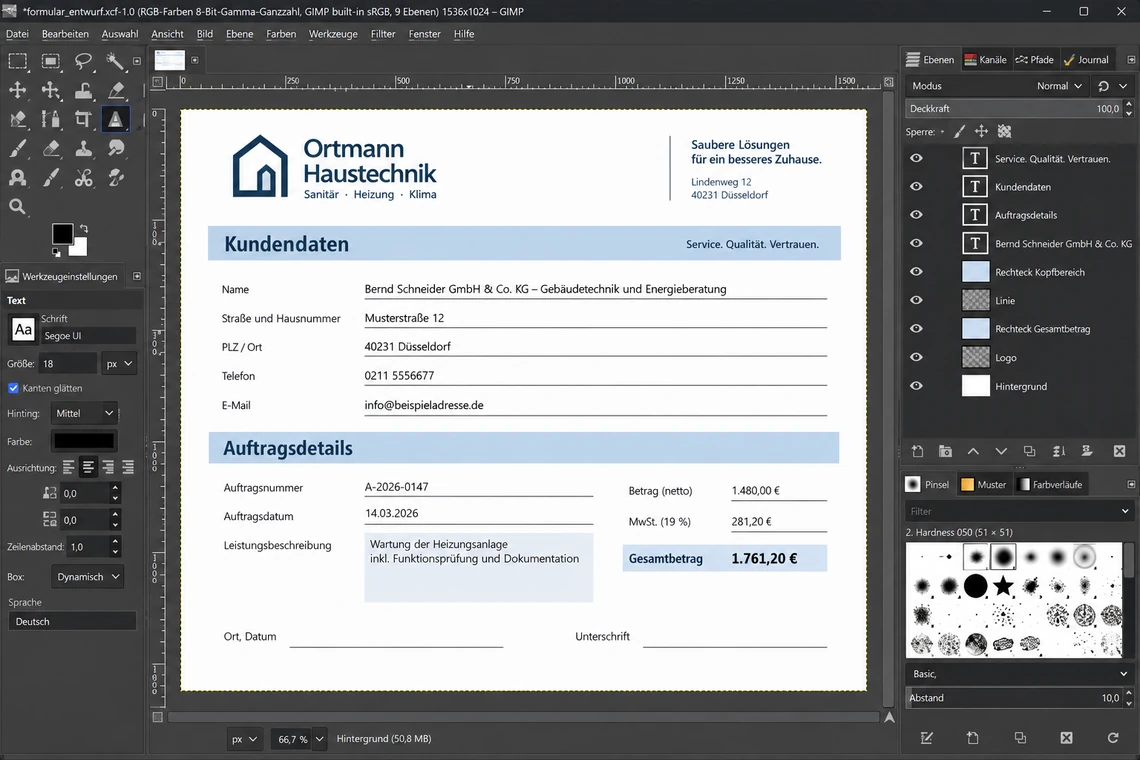Switch to the Kanäle tab
1140x760 pixels.
[x=985, y=60]
